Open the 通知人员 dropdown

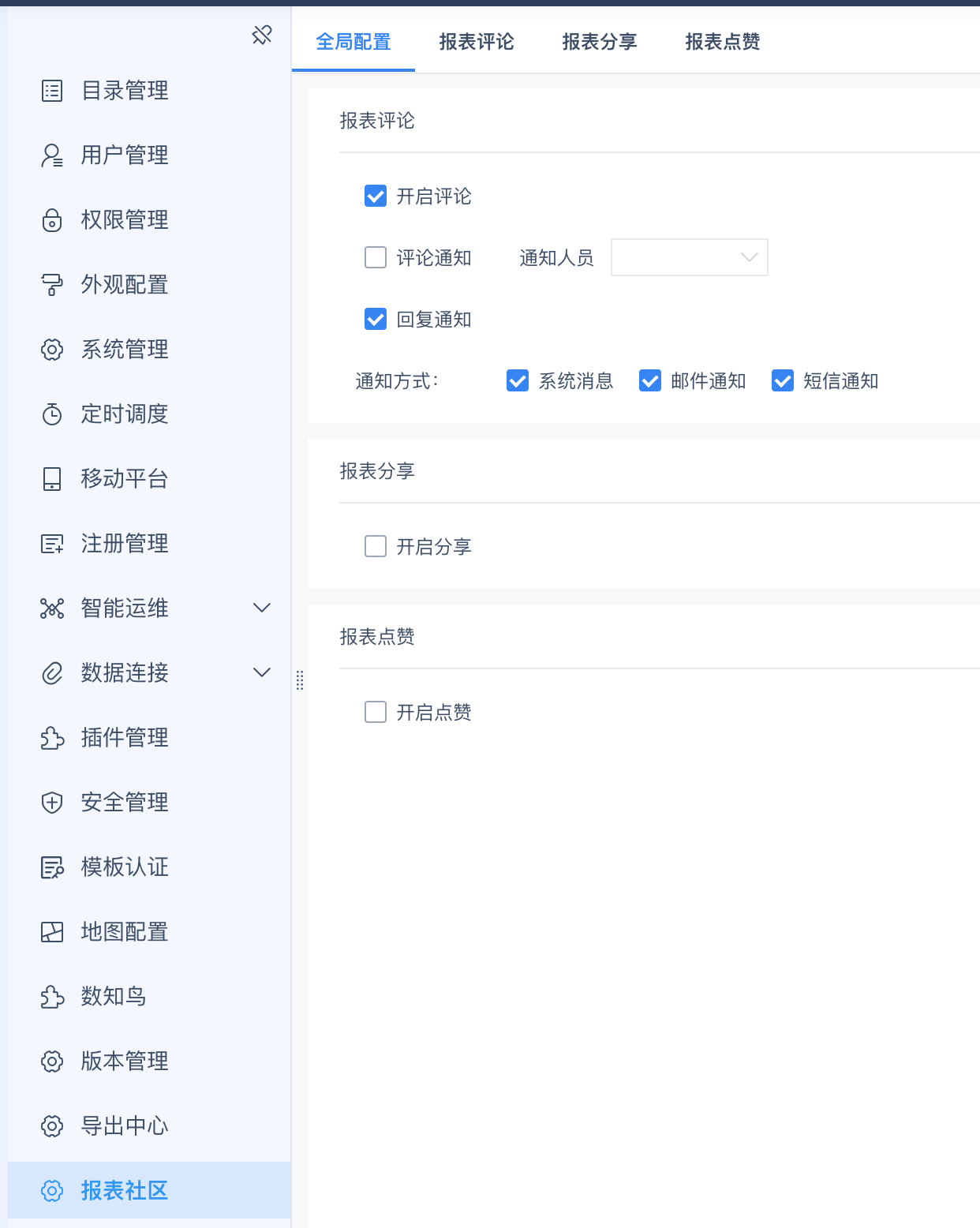pos(689,257)
